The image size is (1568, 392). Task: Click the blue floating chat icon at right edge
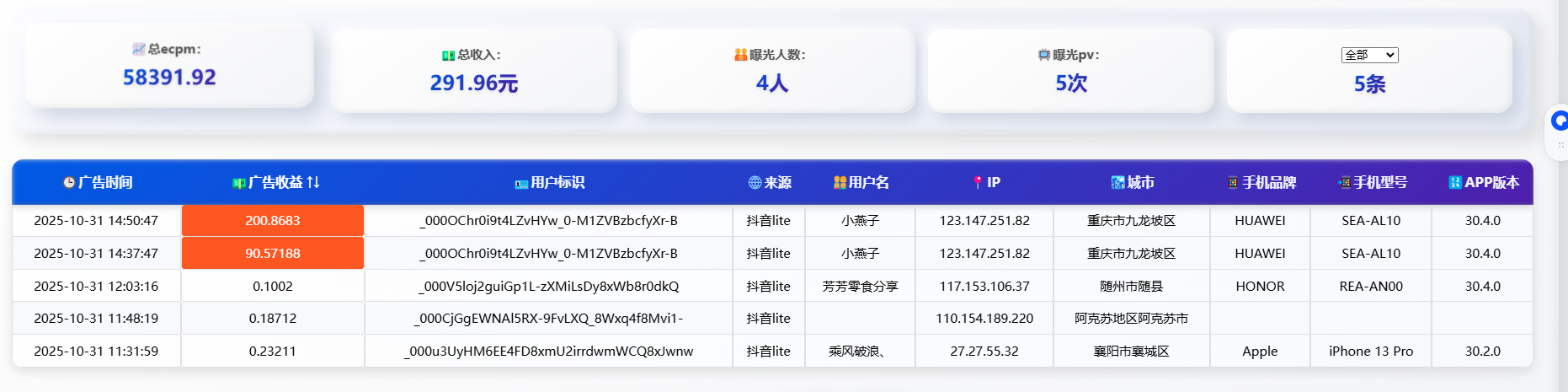(x=1559, y=121)
